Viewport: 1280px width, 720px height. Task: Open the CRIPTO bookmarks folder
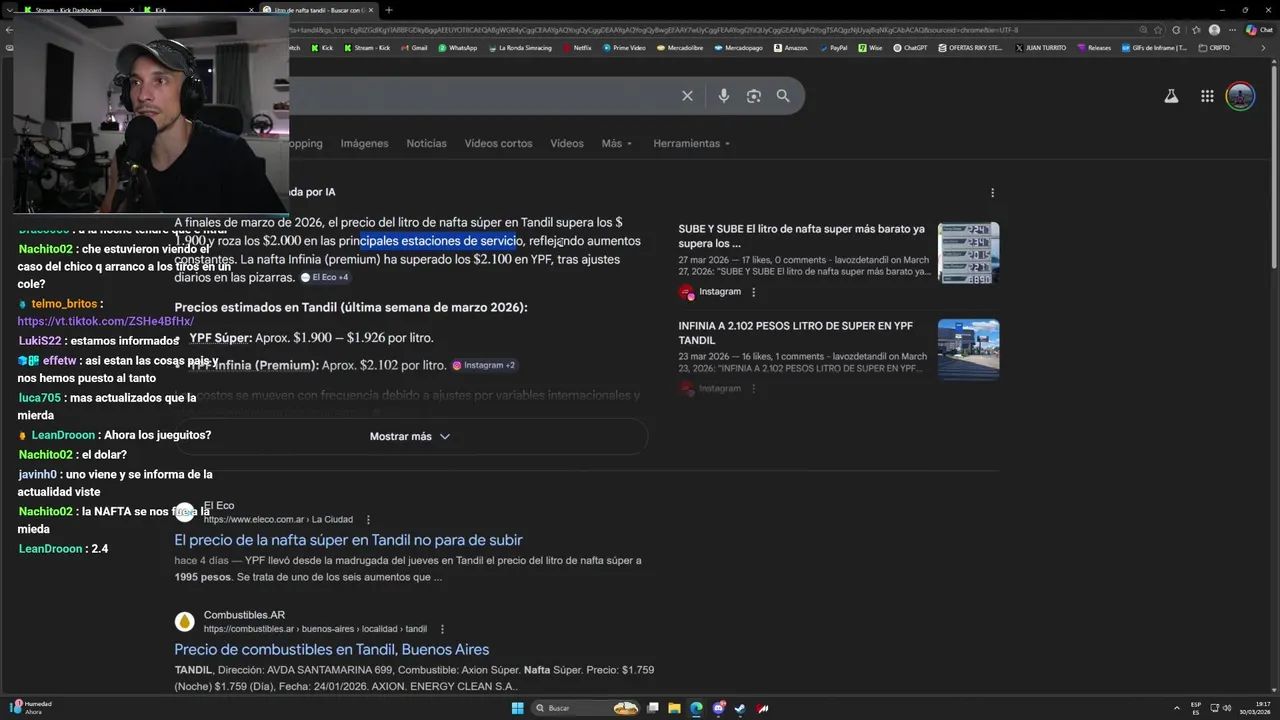(x=1214, y=47)
